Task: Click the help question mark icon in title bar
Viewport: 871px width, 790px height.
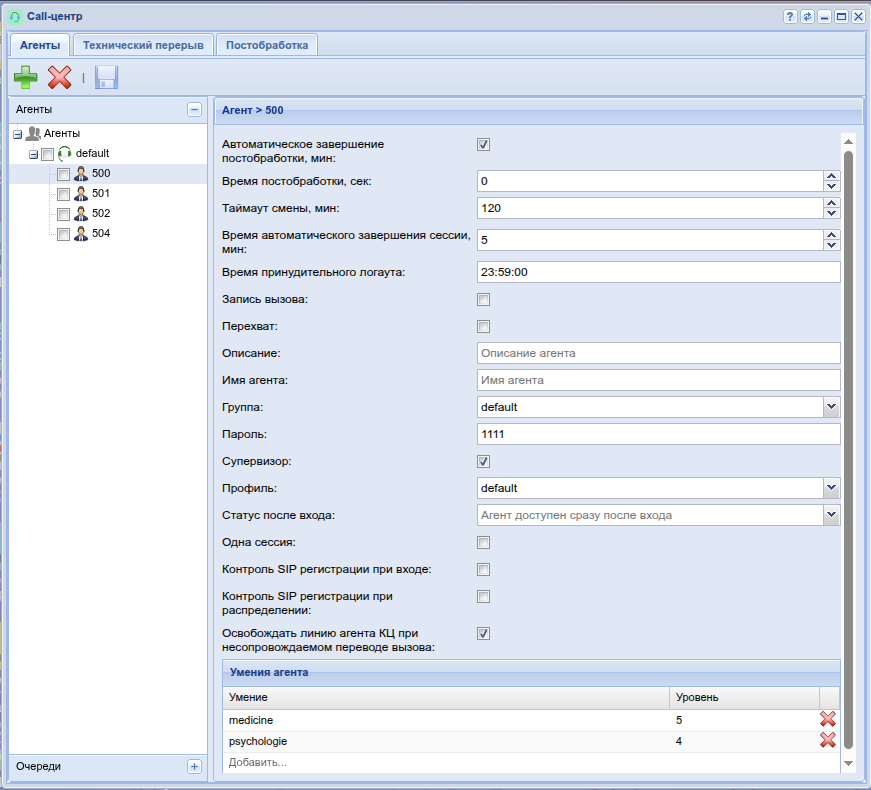Action: click(790, 17)
